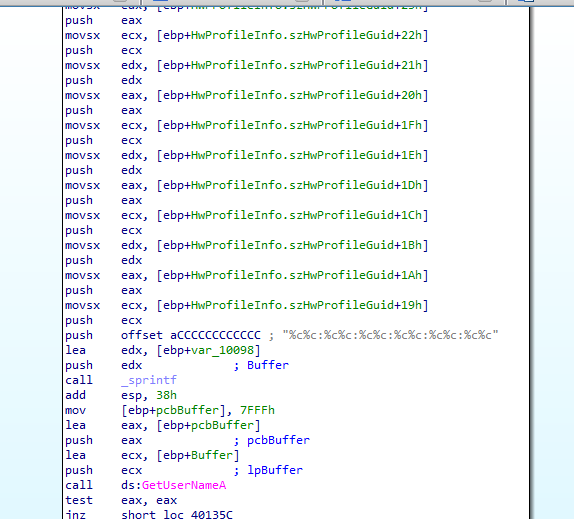Click the _sprintf function name
574x519 pixels.
click(x=149, y=380)
